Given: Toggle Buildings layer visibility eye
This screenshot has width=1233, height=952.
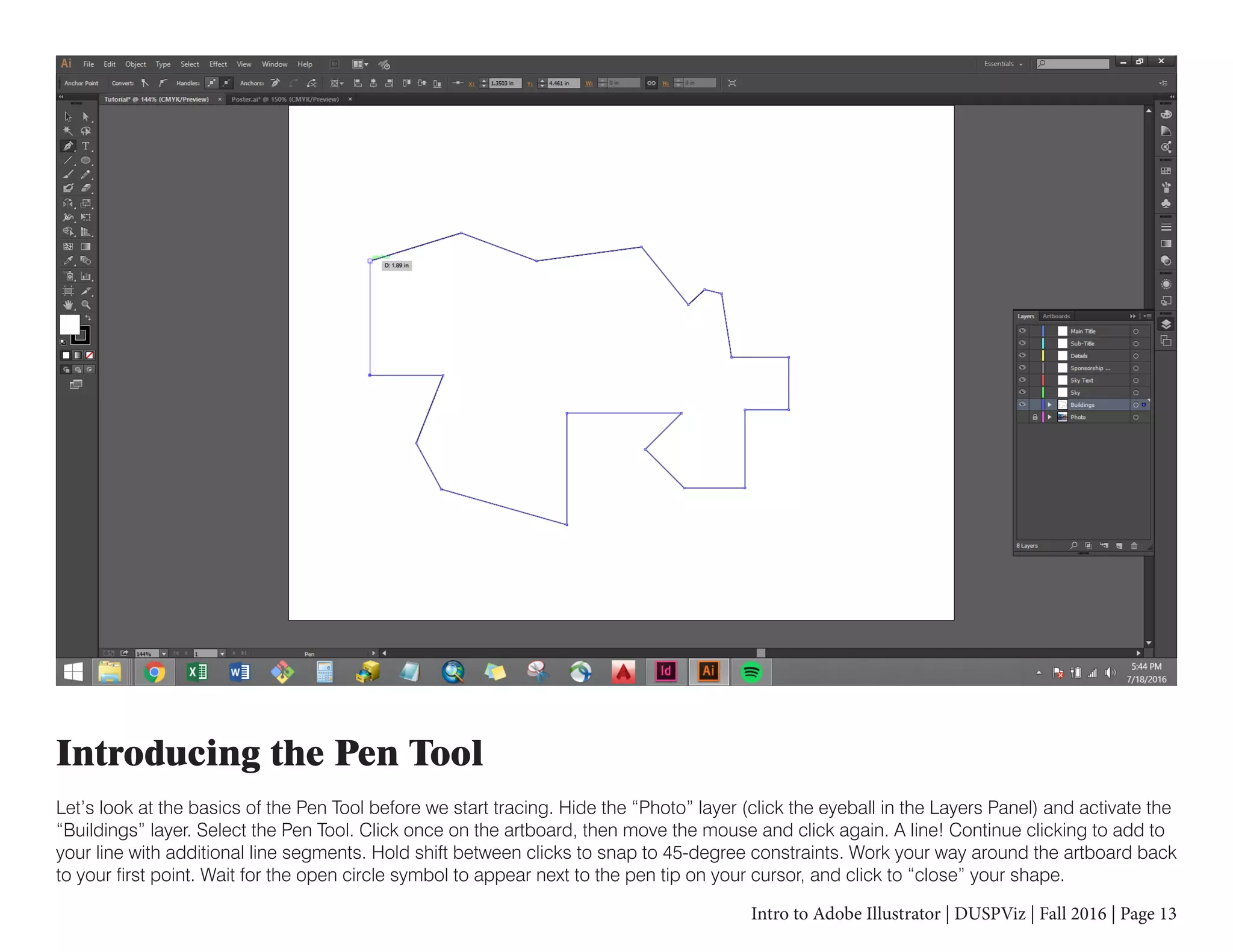Looking at the screenshot, I should (x=1022, y=404).
